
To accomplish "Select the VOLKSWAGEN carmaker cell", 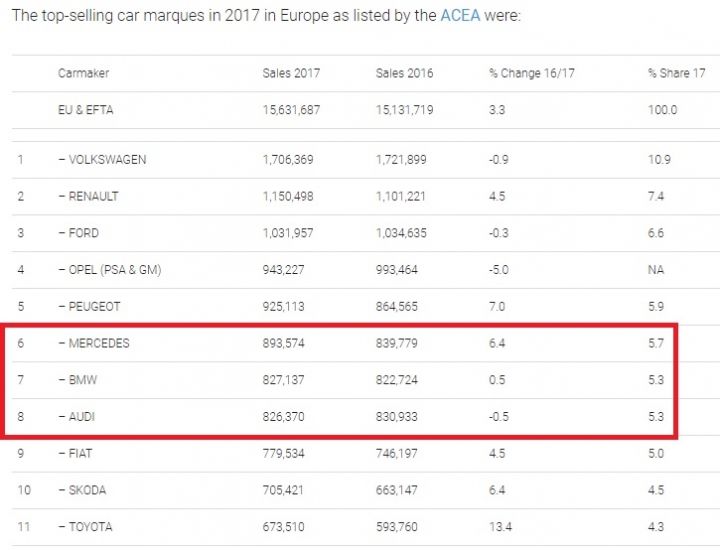I will coord(102,159).
